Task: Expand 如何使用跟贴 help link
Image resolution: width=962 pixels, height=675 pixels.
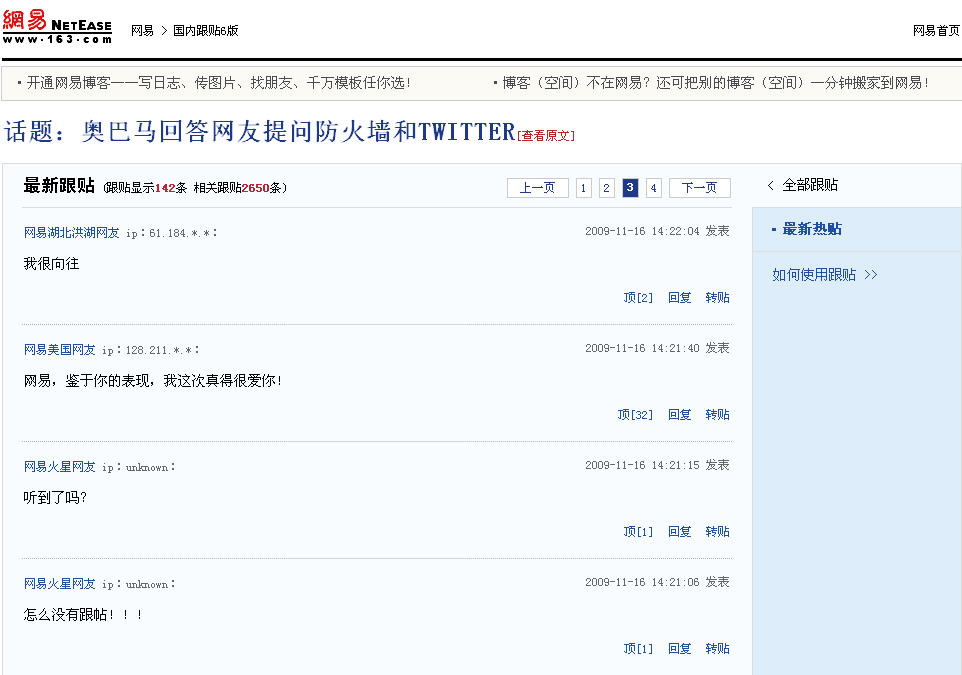Action: [x=824, y=275]
